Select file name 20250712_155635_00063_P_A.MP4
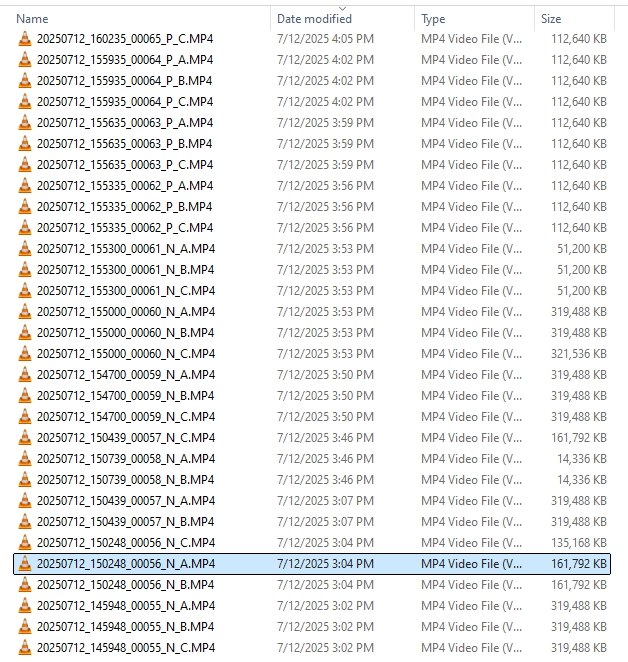Screen dimensions: 628x662 tap(125, 123)
